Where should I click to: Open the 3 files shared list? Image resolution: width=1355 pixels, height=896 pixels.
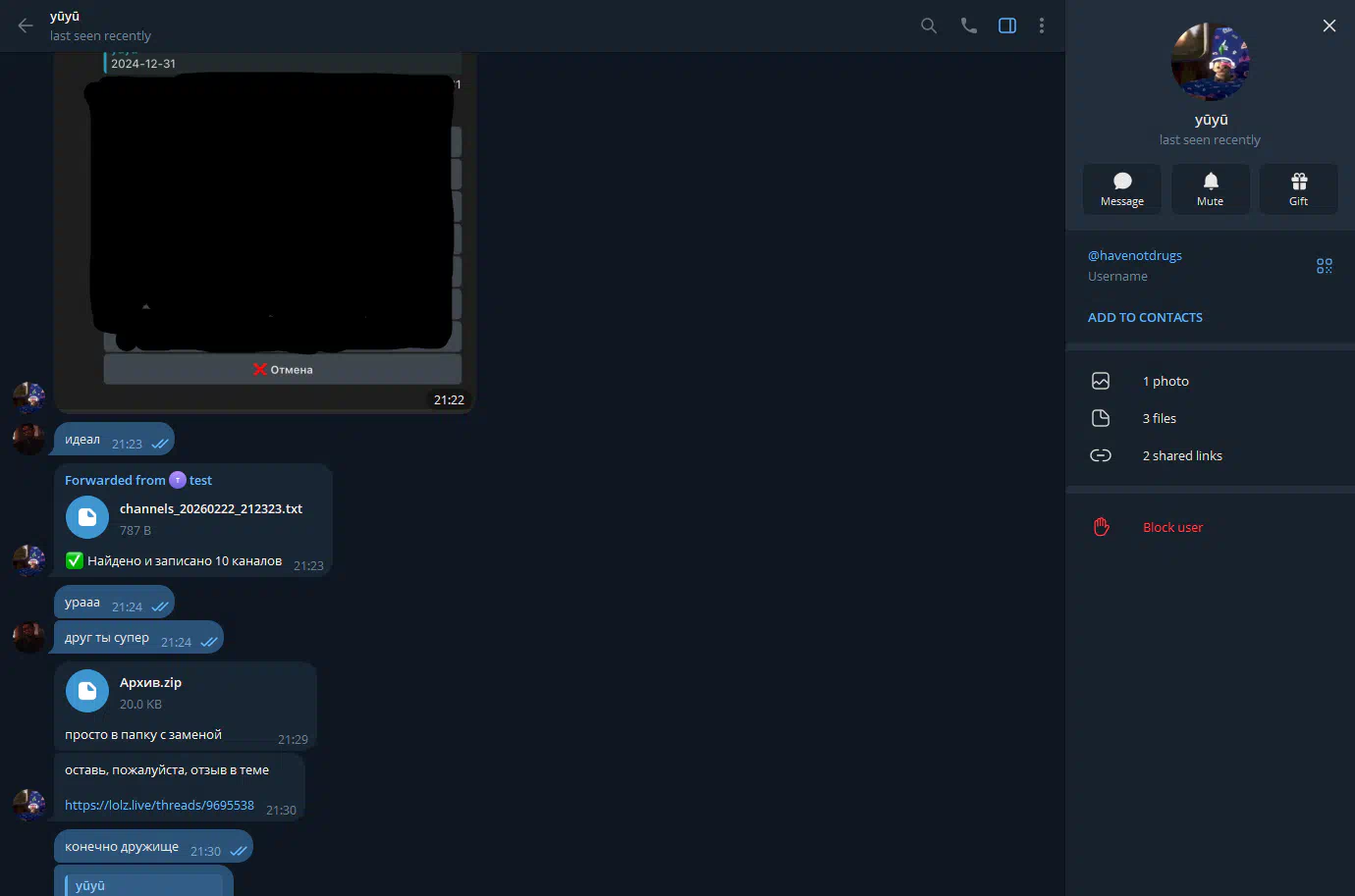[1159, 419]
